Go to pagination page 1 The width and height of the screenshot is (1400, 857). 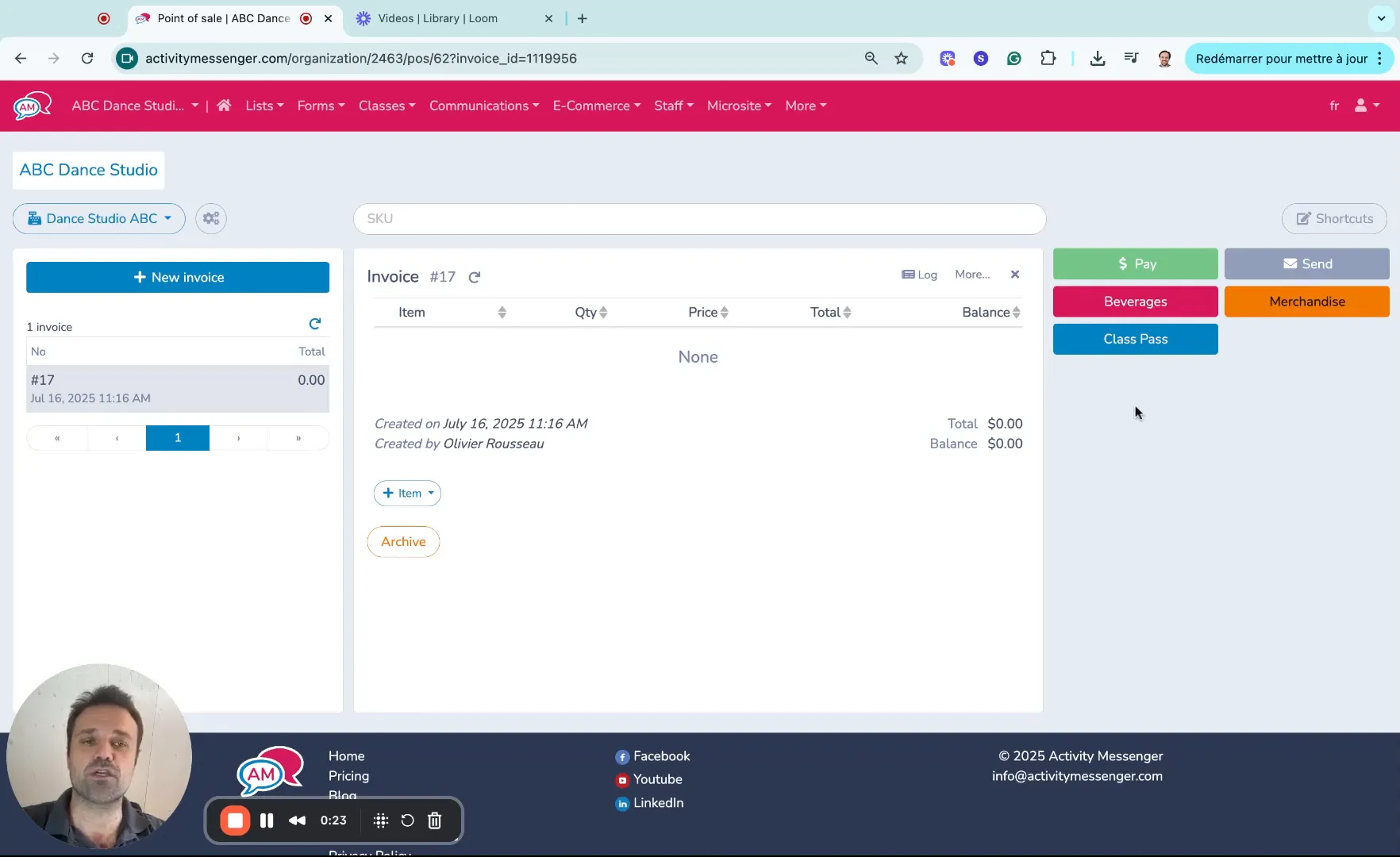pyautogui.click(x=178, y=438)
